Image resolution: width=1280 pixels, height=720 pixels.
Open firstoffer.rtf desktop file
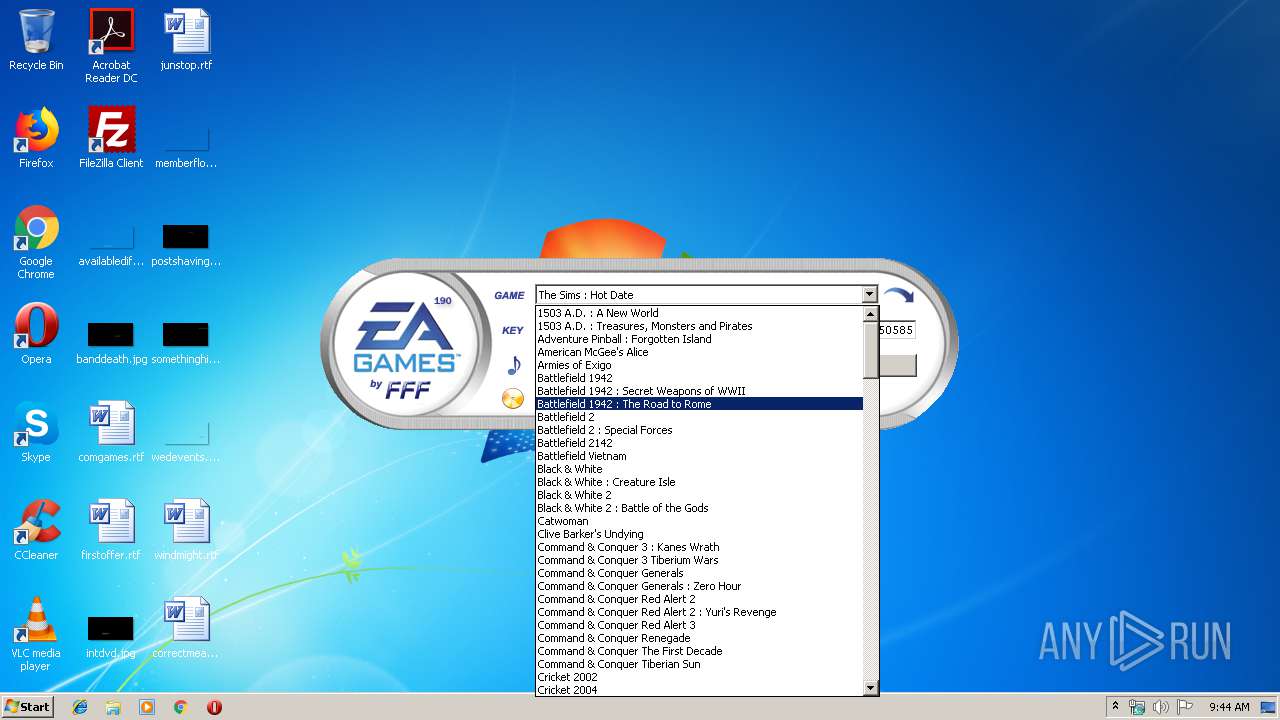[x=111, y=531]
